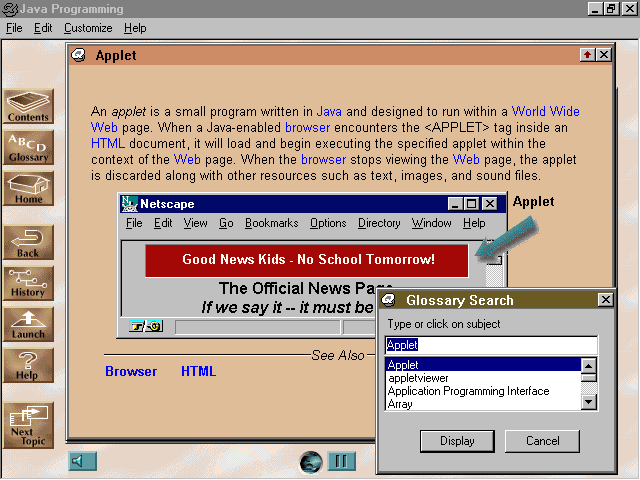Click the Applet window title icon
Image resolution: width=640 pixels, height=480 pixels.
[x=78, y=55]
